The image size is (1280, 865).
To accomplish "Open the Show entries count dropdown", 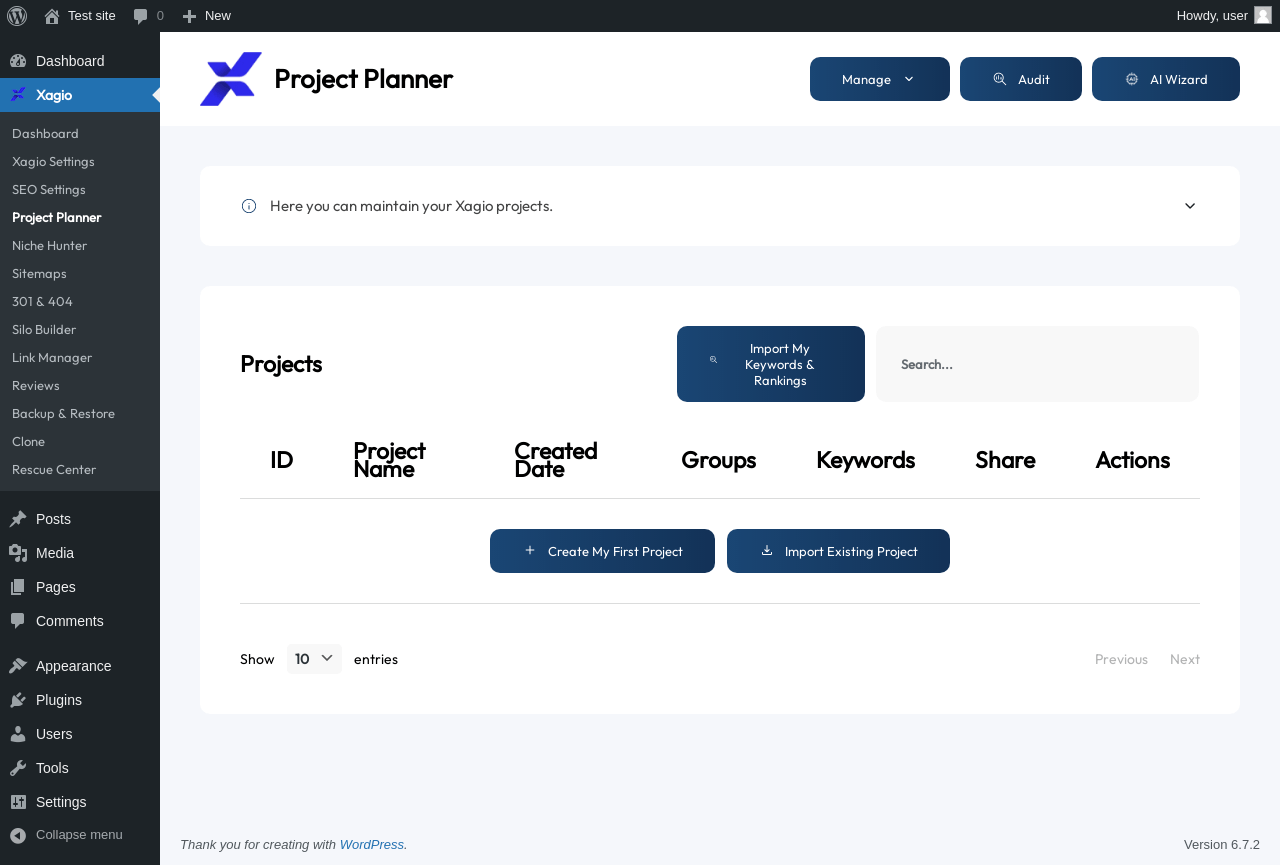I will coord(314,659).
